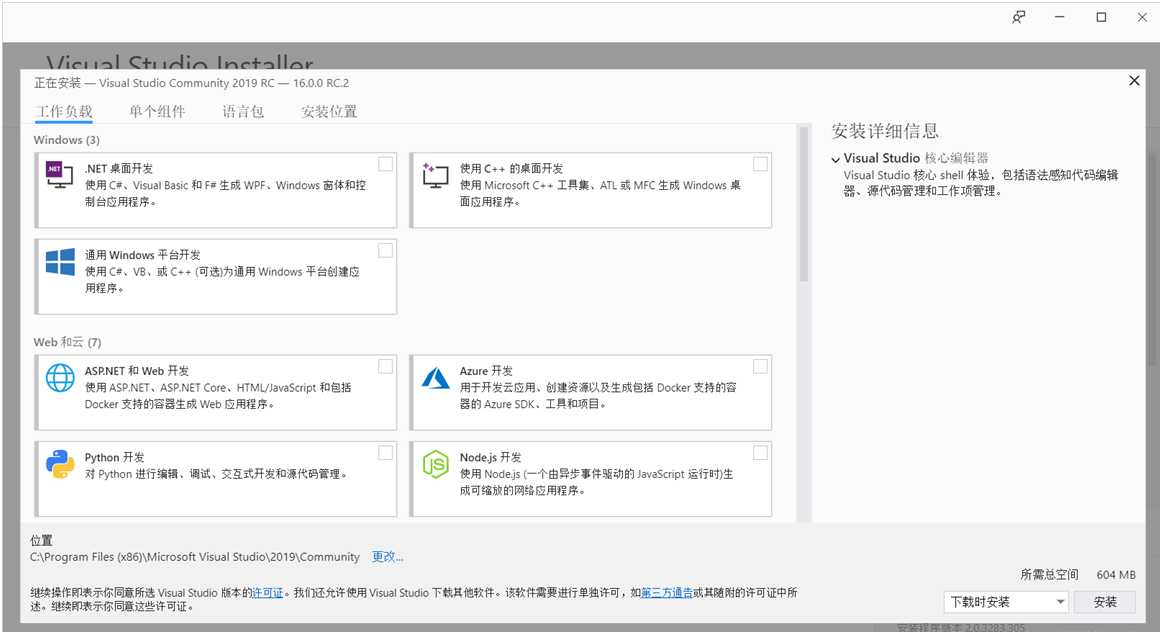The width and height of the screenshot is (1160, 632).
Task: Click the 更改... link for install location
Action: tap(387, 557)
